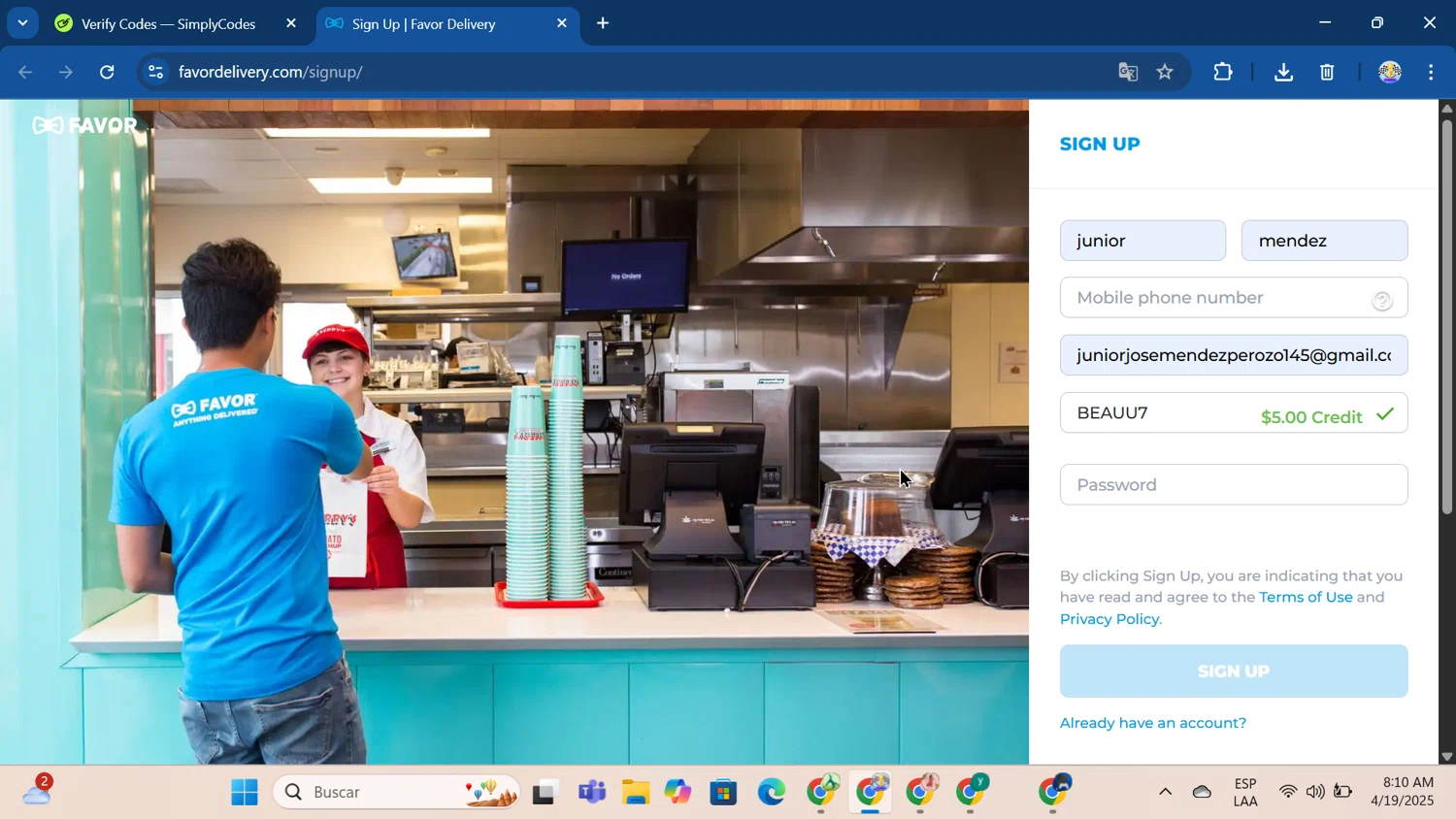Open Microsoft Edge from the taskbar
1456x819 pixels.
772,792
